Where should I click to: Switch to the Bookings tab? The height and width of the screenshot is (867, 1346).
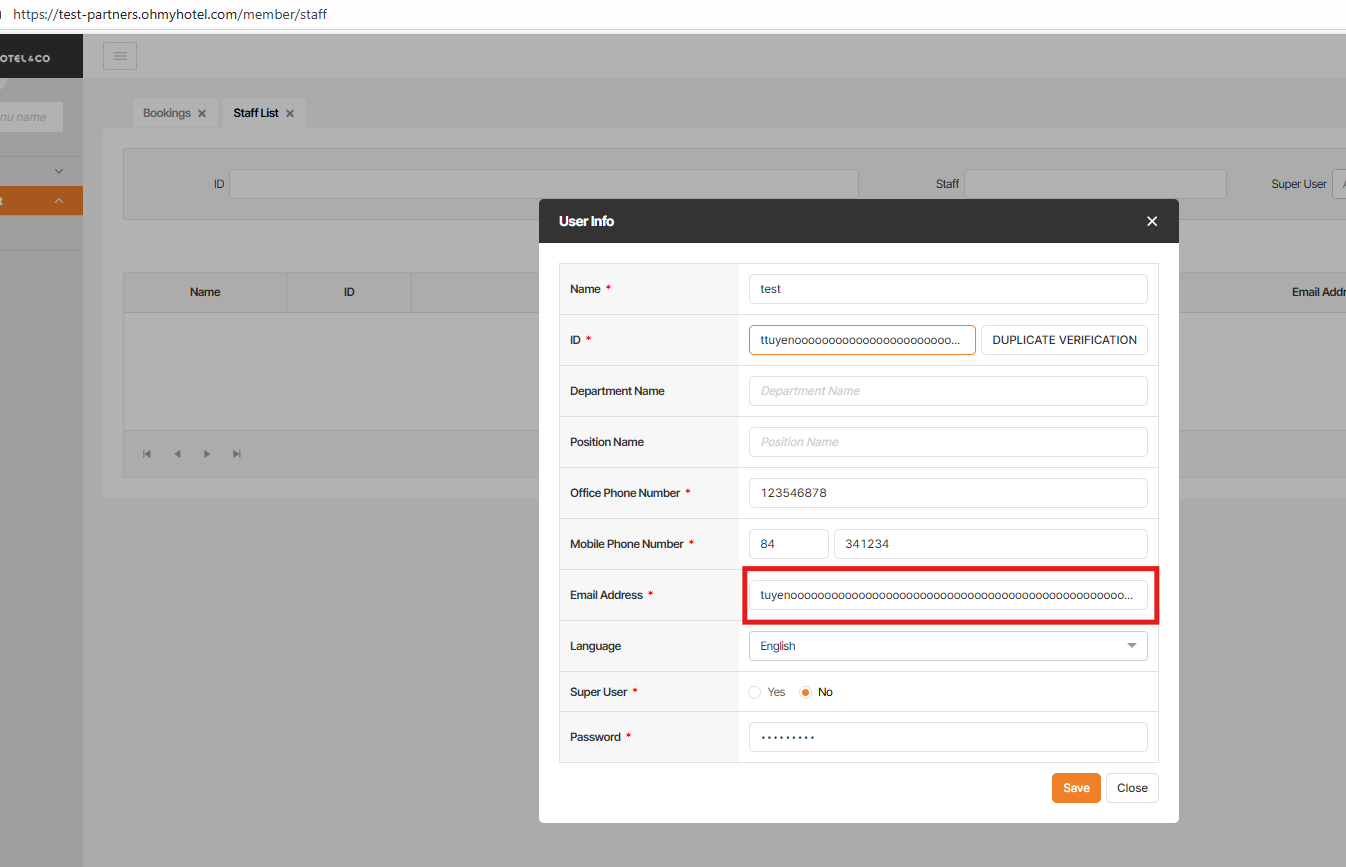[166, 114]
